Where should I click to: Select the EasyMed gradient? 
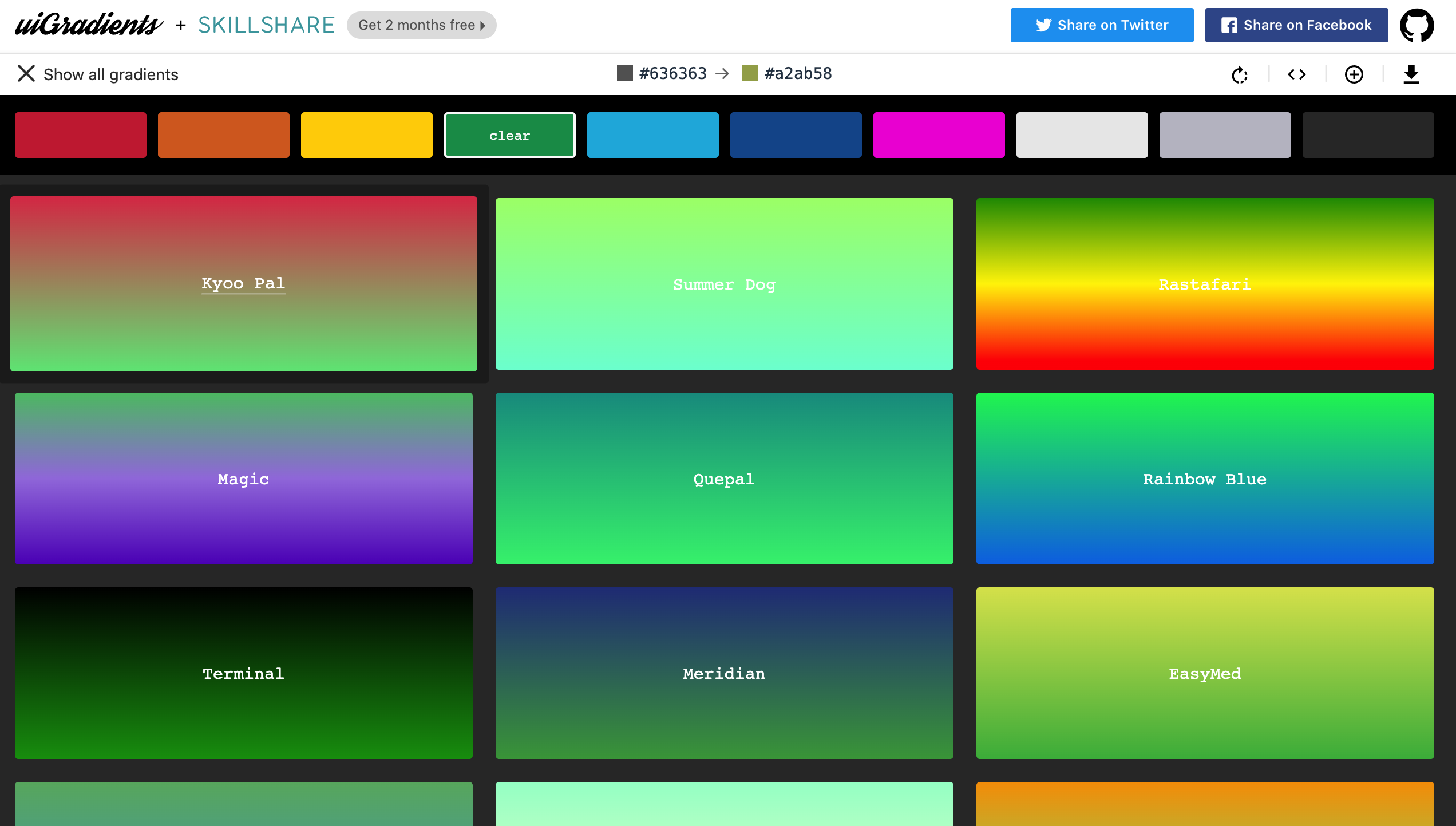1205,673
